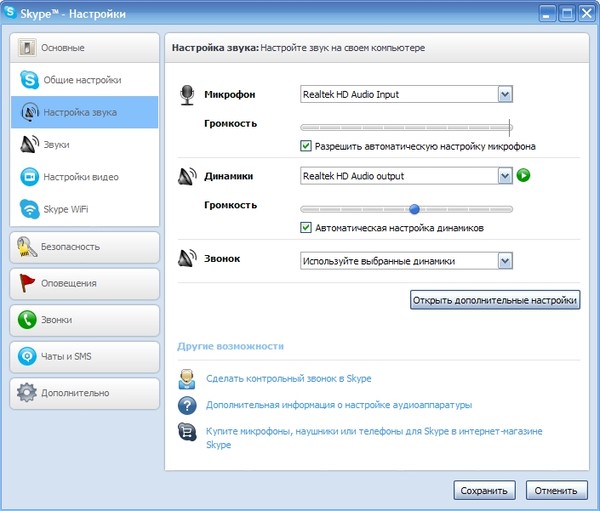Click the gear icon beside Дополнительно
The image size is (600, 511).
[x=27, y=393]
